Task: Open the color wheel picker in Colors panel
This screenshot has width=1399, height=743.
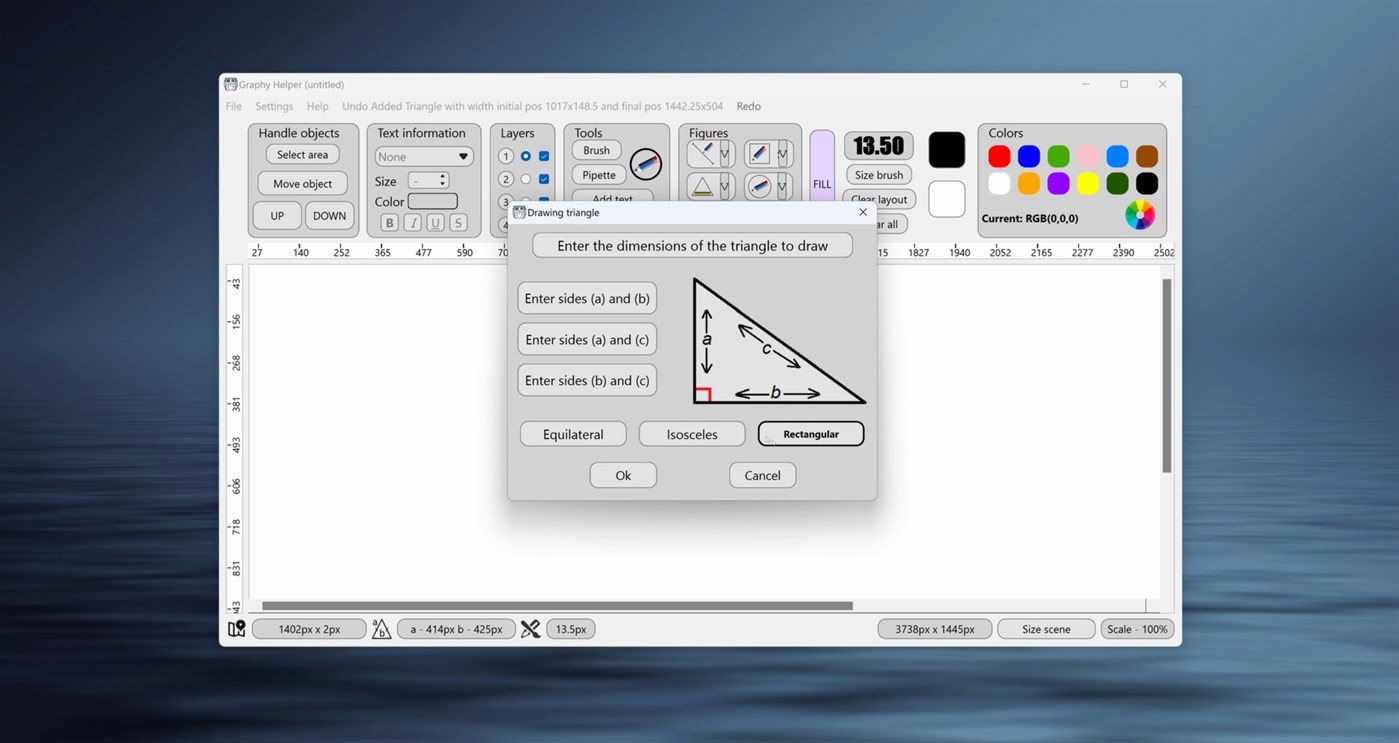Action: (x=1139, y=214)
